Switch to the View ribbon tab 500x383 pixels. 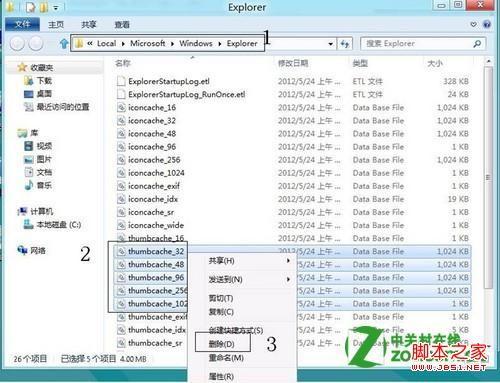[x=122, y=24]
